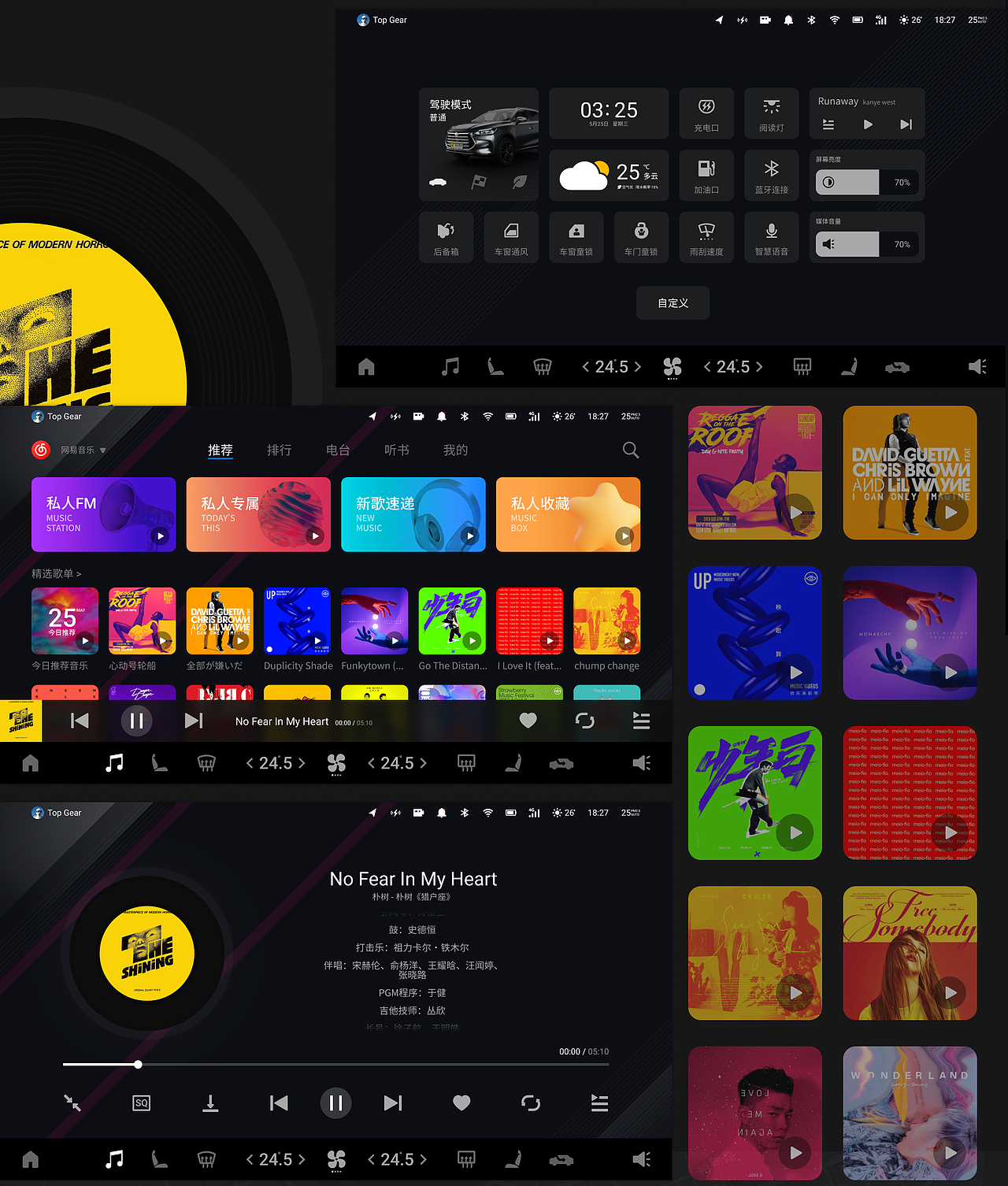The height and width of the screenshot is (1186, 1008).
Task: Open search on the music home screen
Action: point(631,450)
